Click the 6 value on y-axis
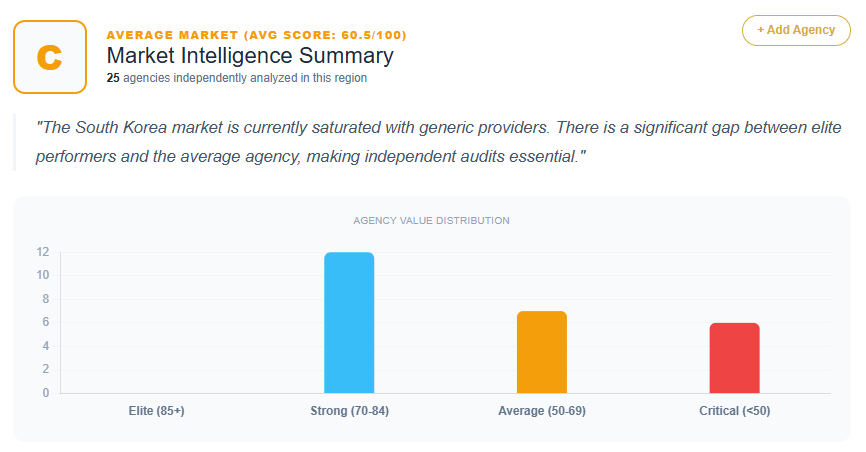 [x=46, y=323]
